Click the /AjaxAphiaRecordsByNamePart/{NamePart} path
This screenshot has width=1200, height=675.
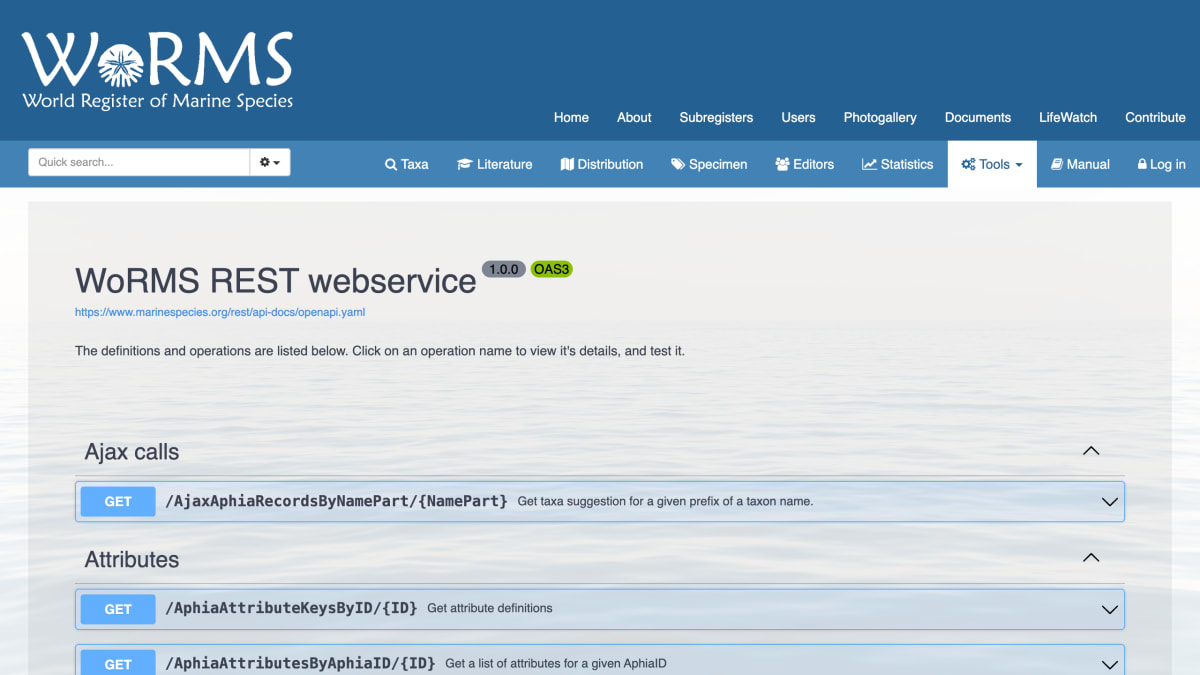click(336, 501)
